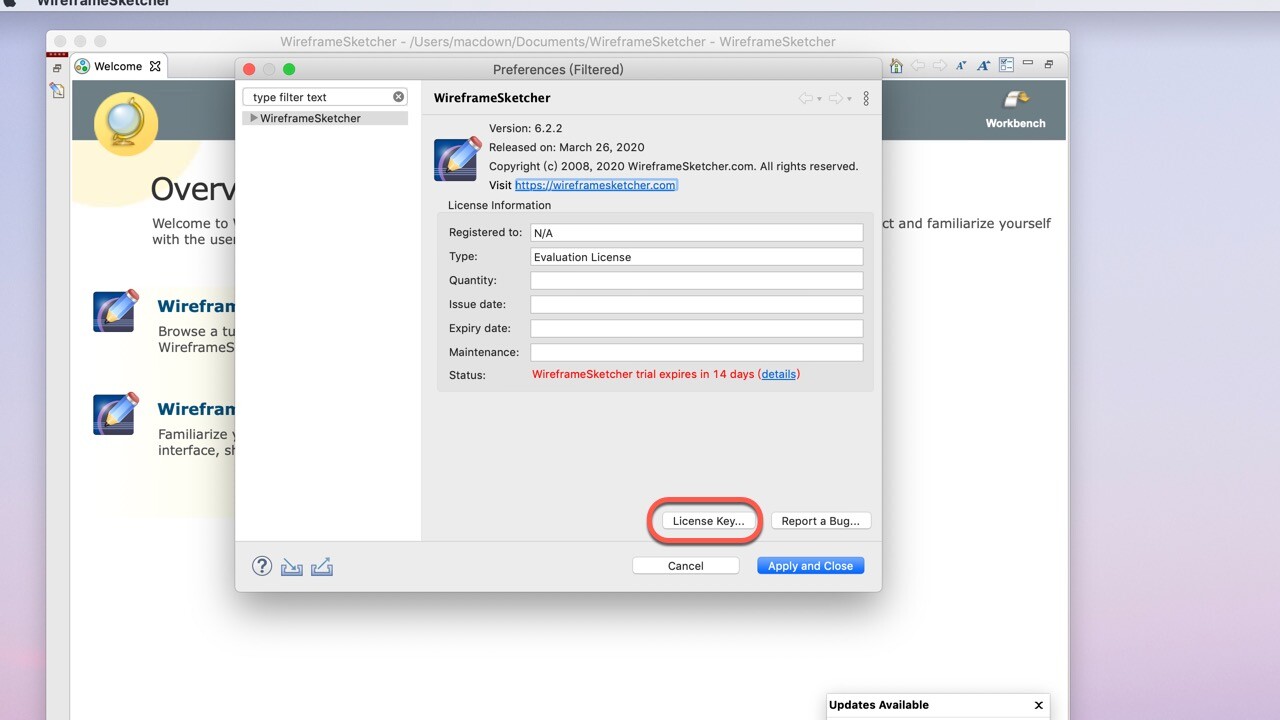
Task: Click second Wirefram heading link
Action: [x=196, y=409]
